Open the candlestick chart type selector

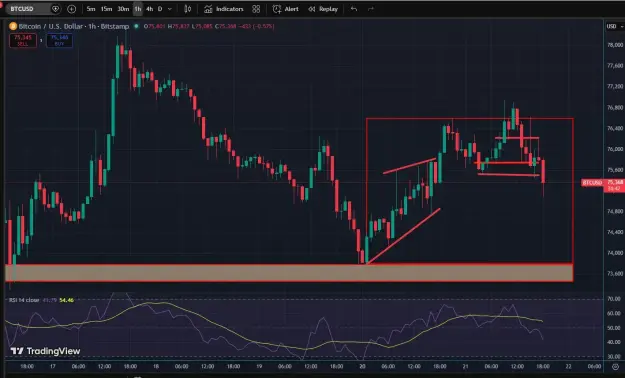coord(188,9)
